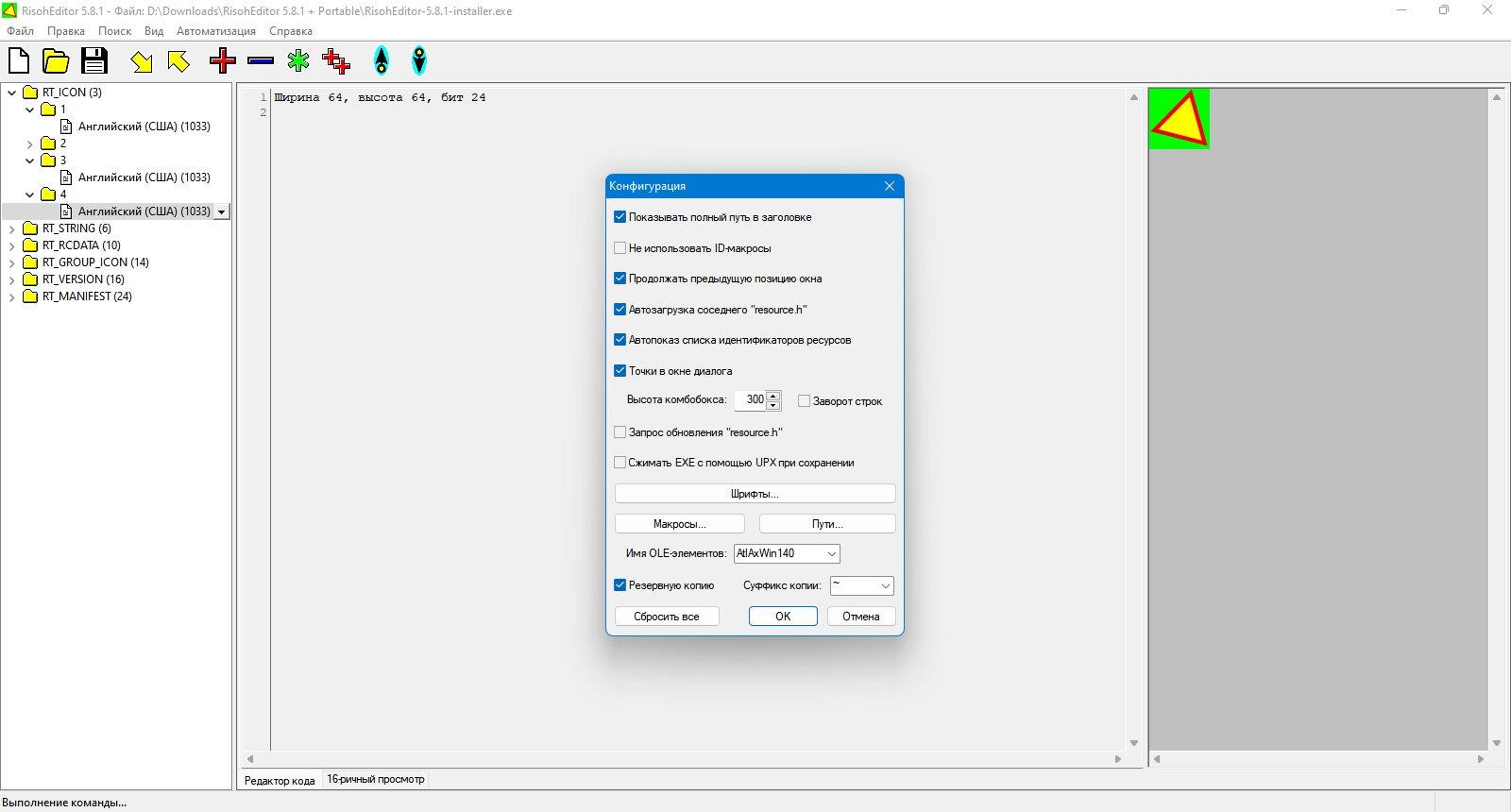
Task: Click the "Сбросить все" button
Action: [x=667, y=617]
